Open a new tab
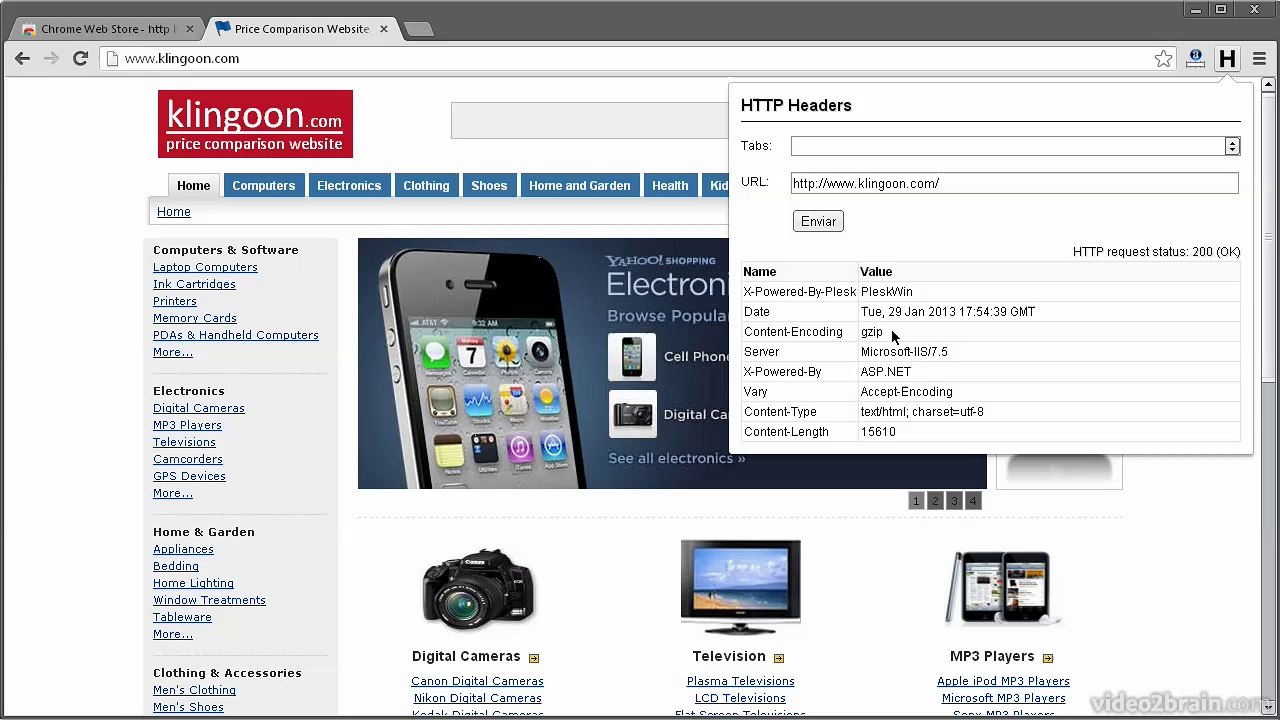Image resolution: width=1280 pixels, height=720 pixels. click(419, 29)
